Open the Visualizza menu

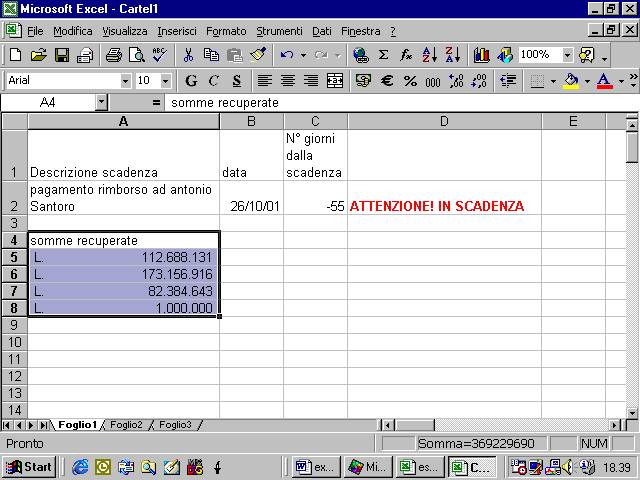click(124, 31)
